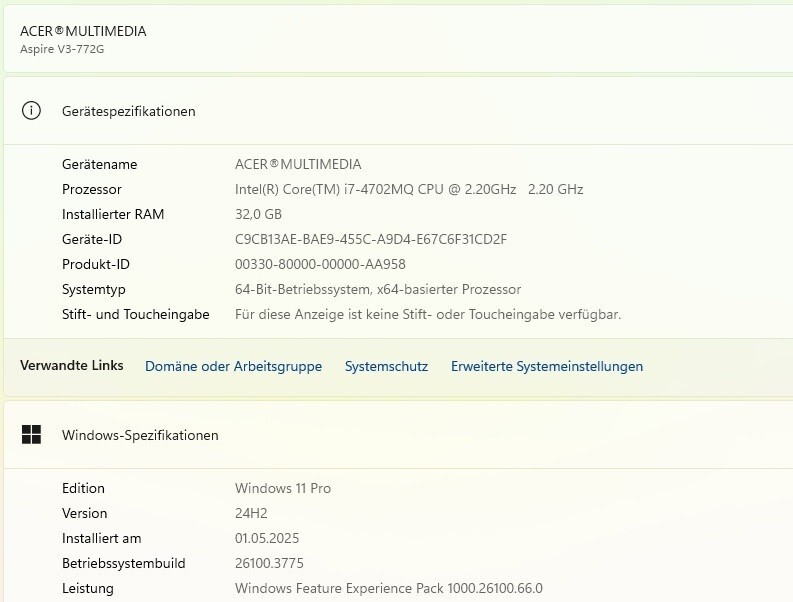
Task: Click the Installierter RAM value 32,0 GB
Action: [x=258, y=214]
